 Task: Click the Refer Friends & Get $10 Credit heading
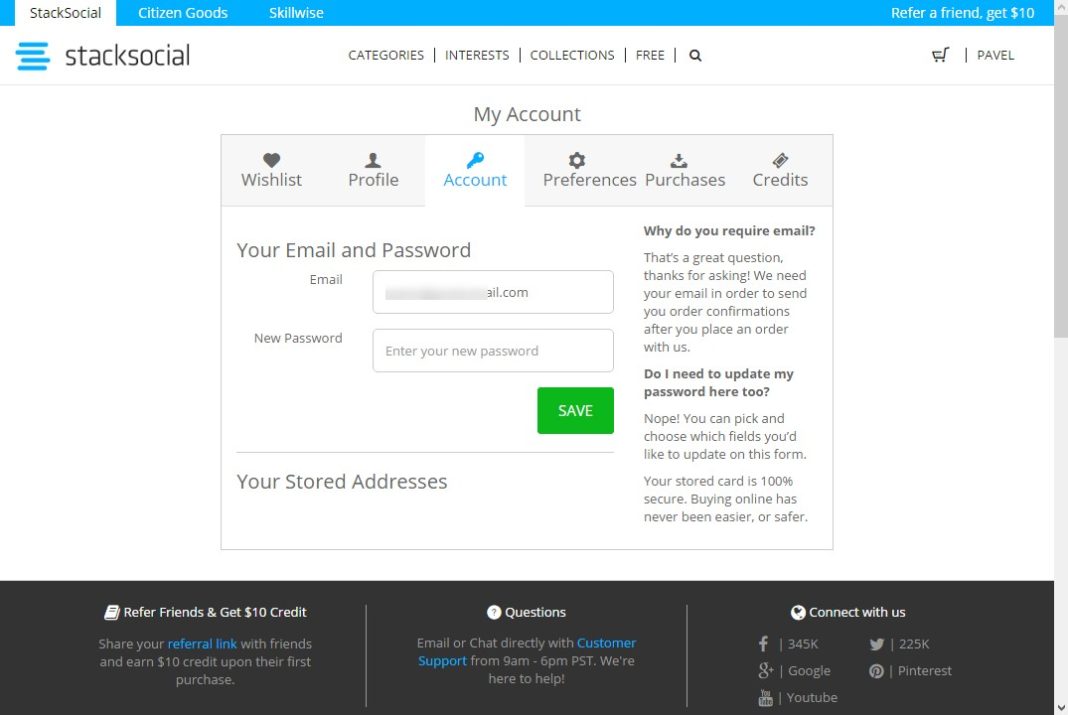215,612
